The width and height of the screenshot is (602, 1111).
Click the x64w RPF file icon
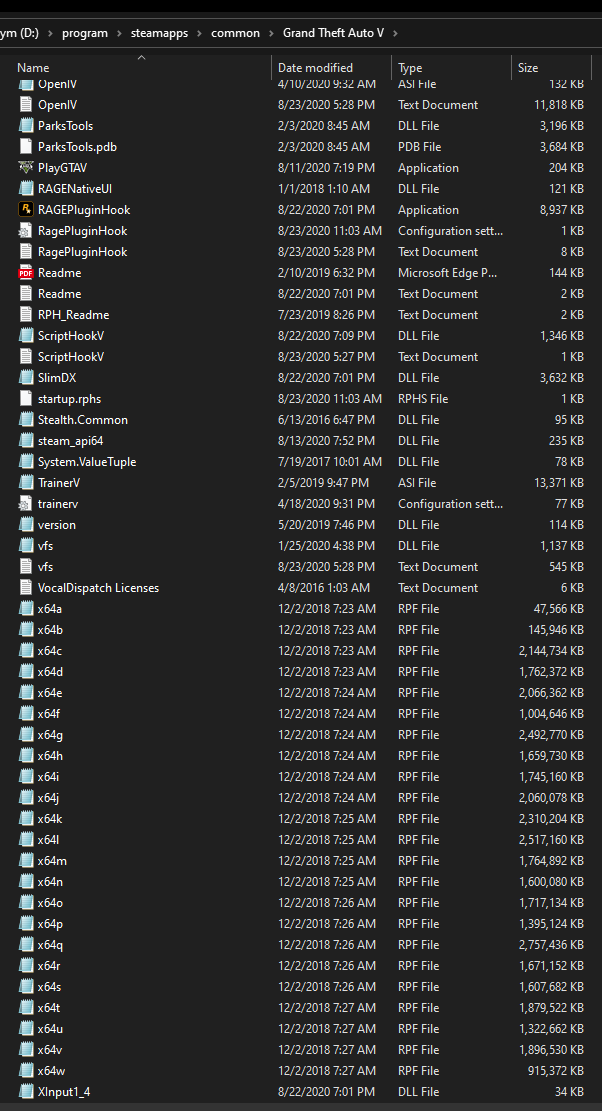[x=25, y=1071]
